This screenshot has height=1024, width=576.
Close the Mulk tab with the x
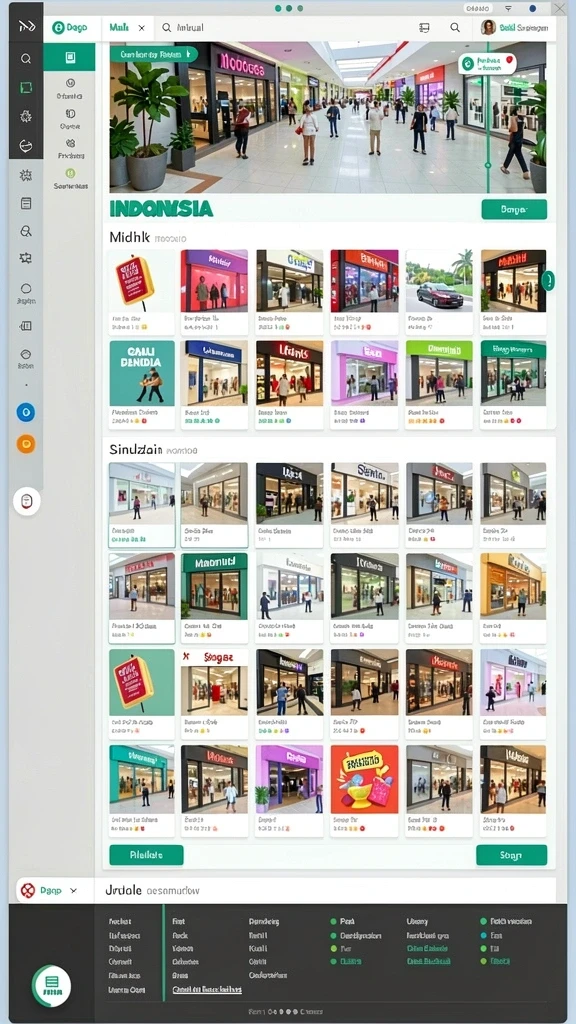[142, 27]
